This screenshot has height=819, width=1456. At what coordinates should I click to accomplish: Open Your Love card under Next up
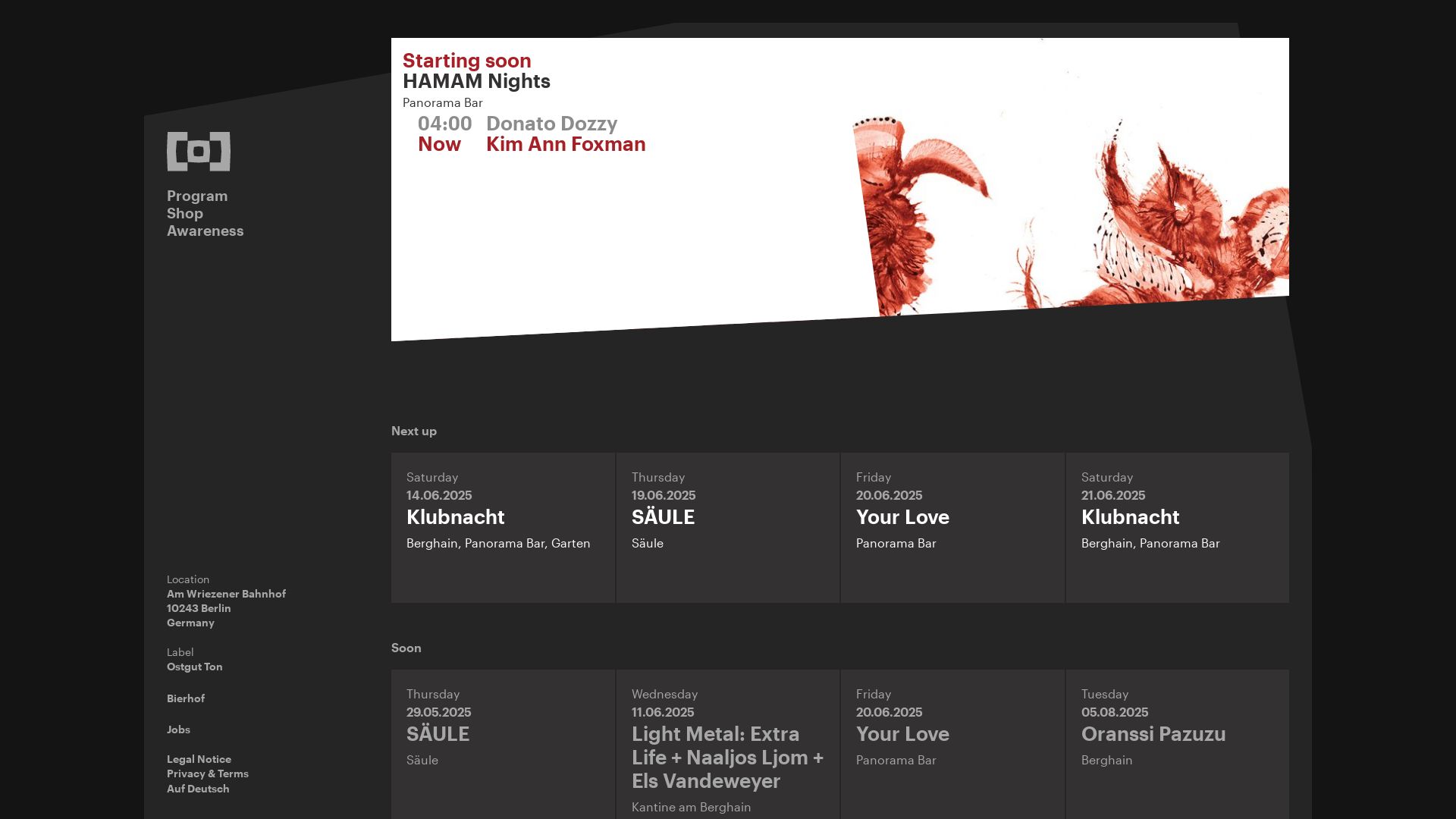click(952, 528)
